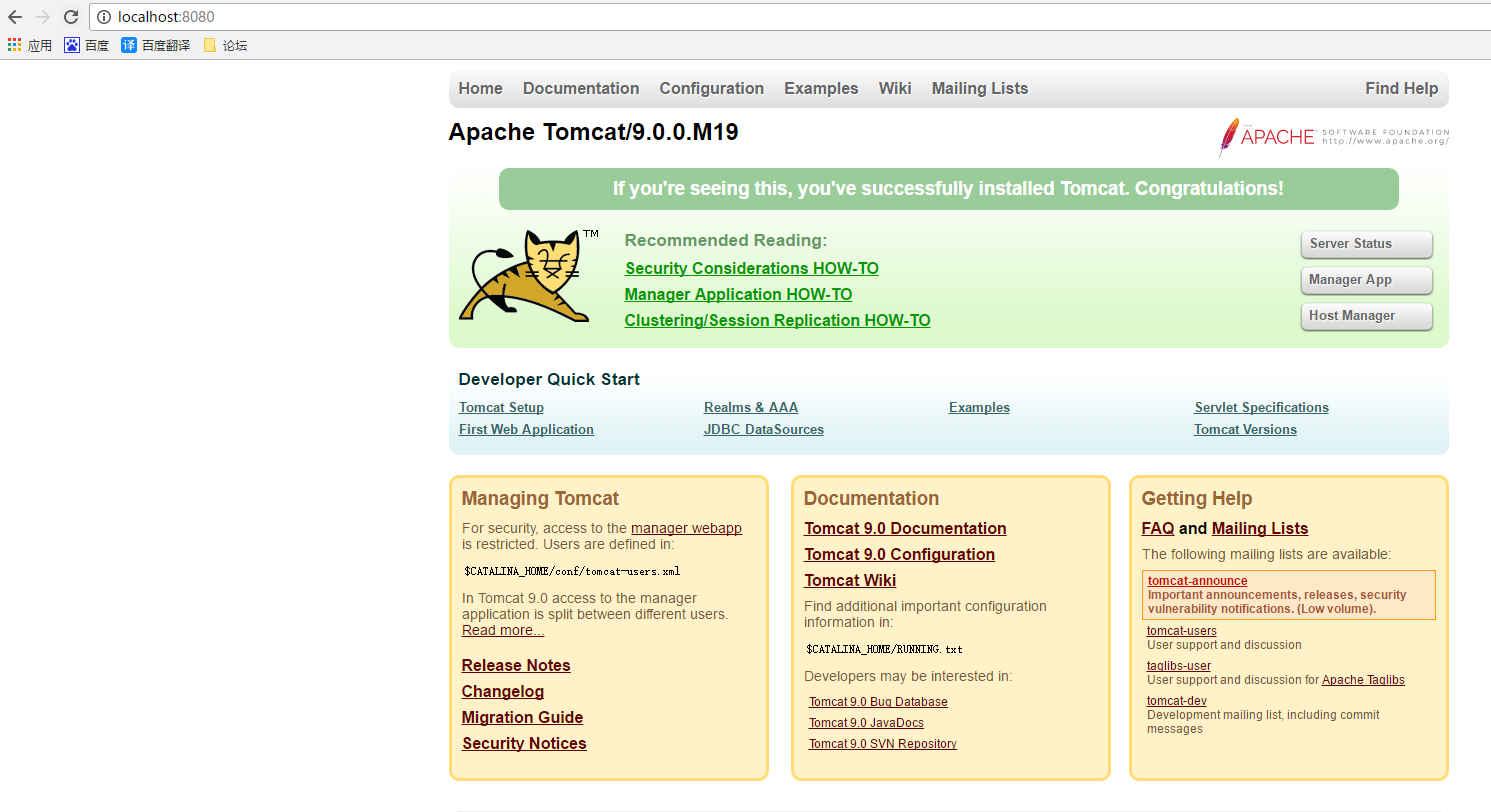The width and height of the screenshot is (1491, 812).
Task: Open the First Web Application link
Action: pos(526,429)
